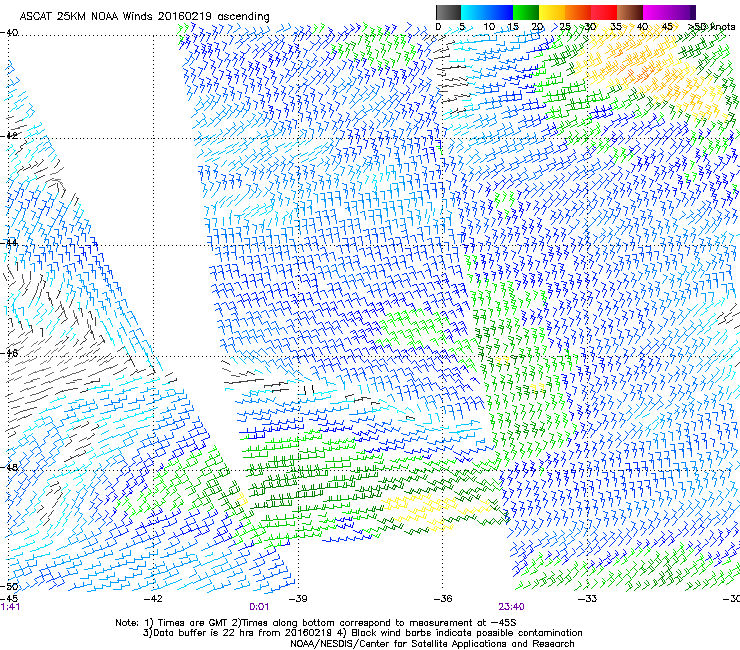Click the '-40' latitude axis label
The height and width of the screenshot is (650, 740).
coord(9,33)
